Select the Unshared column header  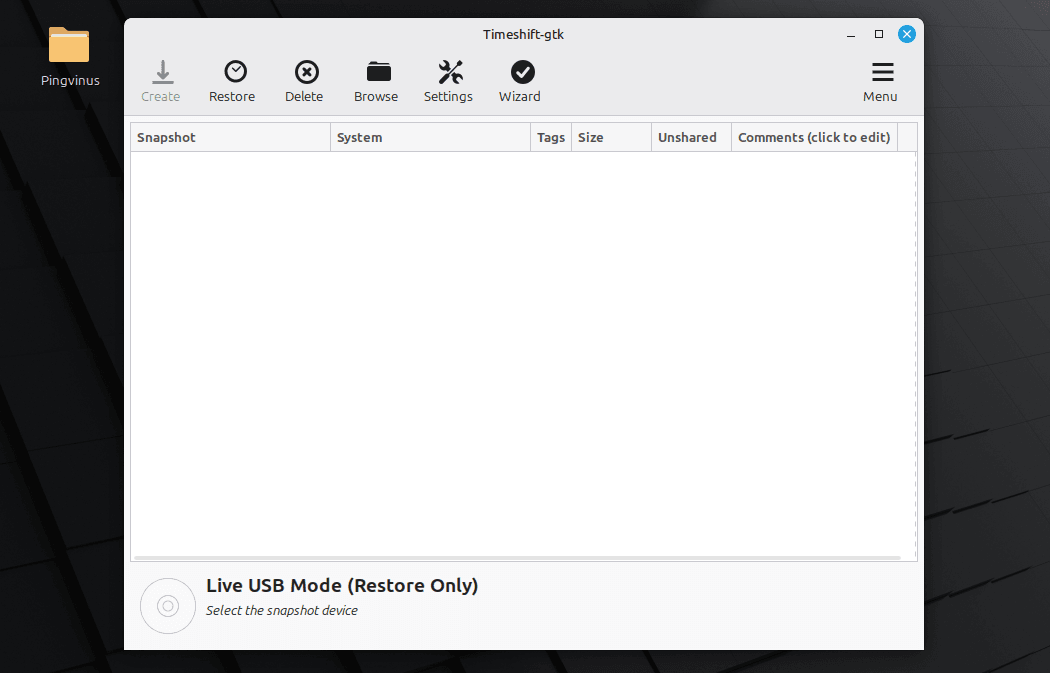pos(691,137)
